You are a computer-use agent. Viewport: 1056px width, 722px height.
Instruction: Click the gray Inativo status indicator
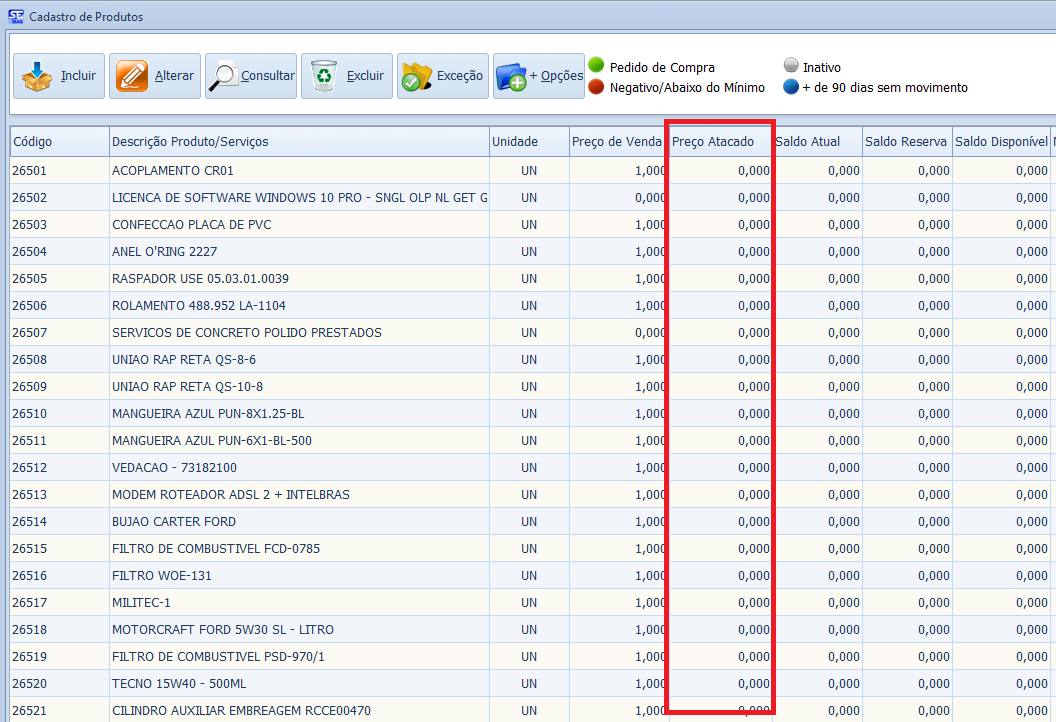pos(791,67)
